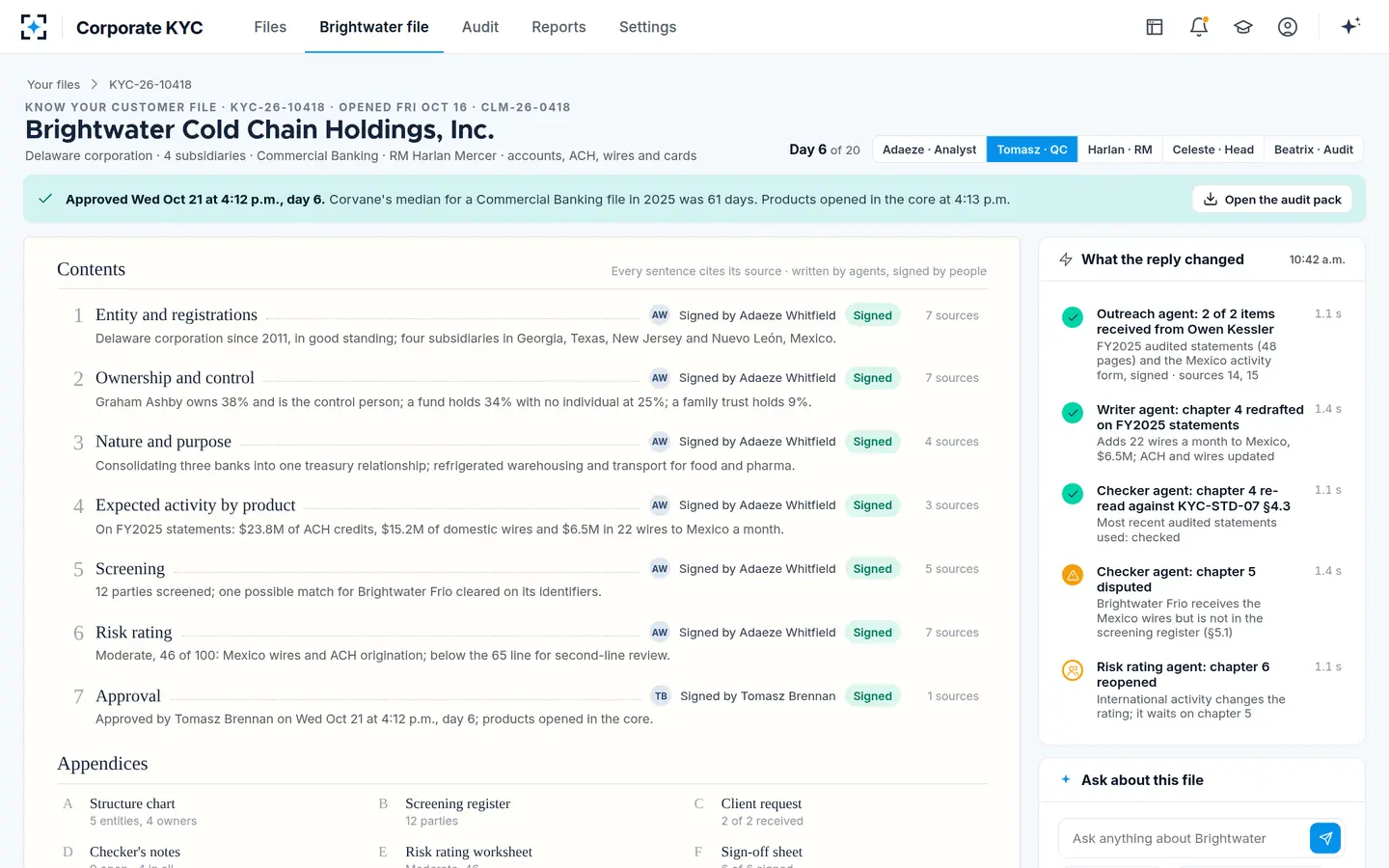Click the breadcrumb chevron after Your files
The height and width of the screenshot is (868, 1389).
tap(95, 85)
